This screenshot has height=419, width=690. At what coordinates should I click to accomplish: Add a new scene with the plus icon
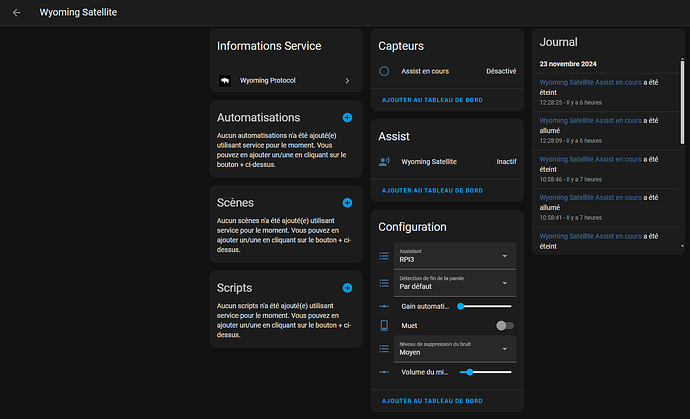pyautogui.click(x=347, y=202)
